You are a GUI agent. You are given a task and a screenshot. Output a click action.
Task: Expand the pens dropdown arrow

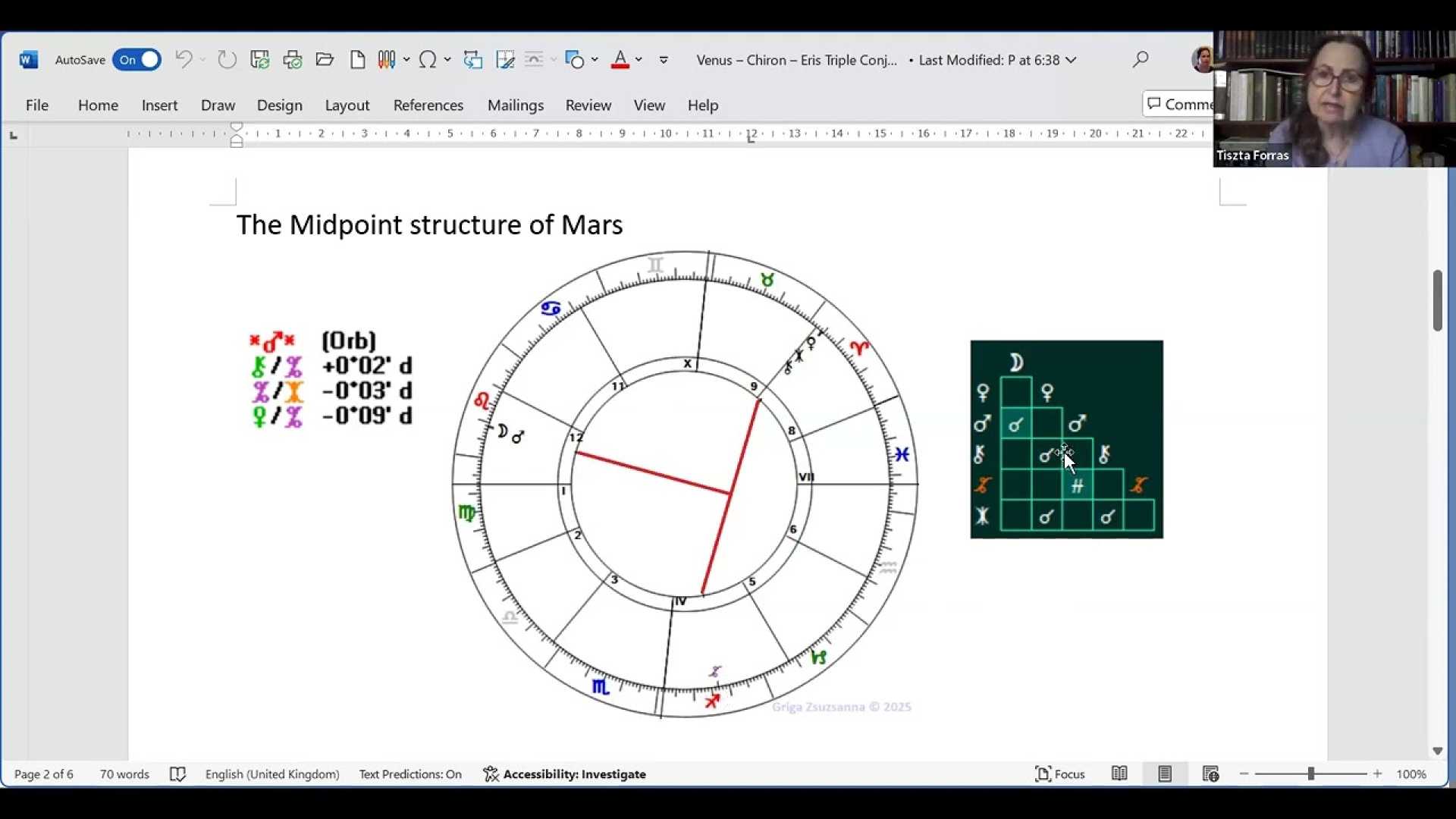tap(407, 60)
